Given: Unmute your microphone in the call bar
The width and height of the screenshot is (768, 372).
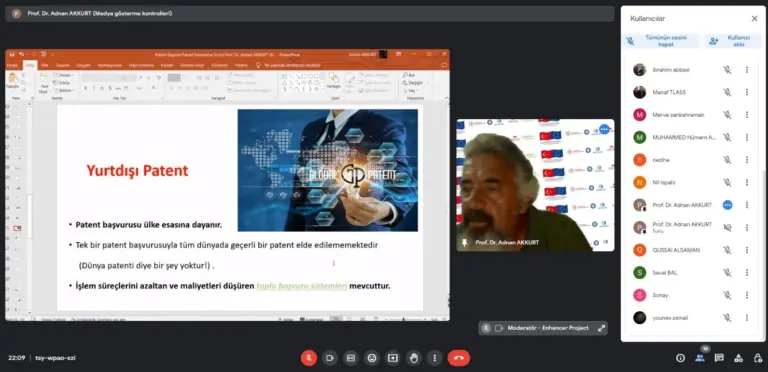Looking at the screenshot, I should (x=309, y=358).
